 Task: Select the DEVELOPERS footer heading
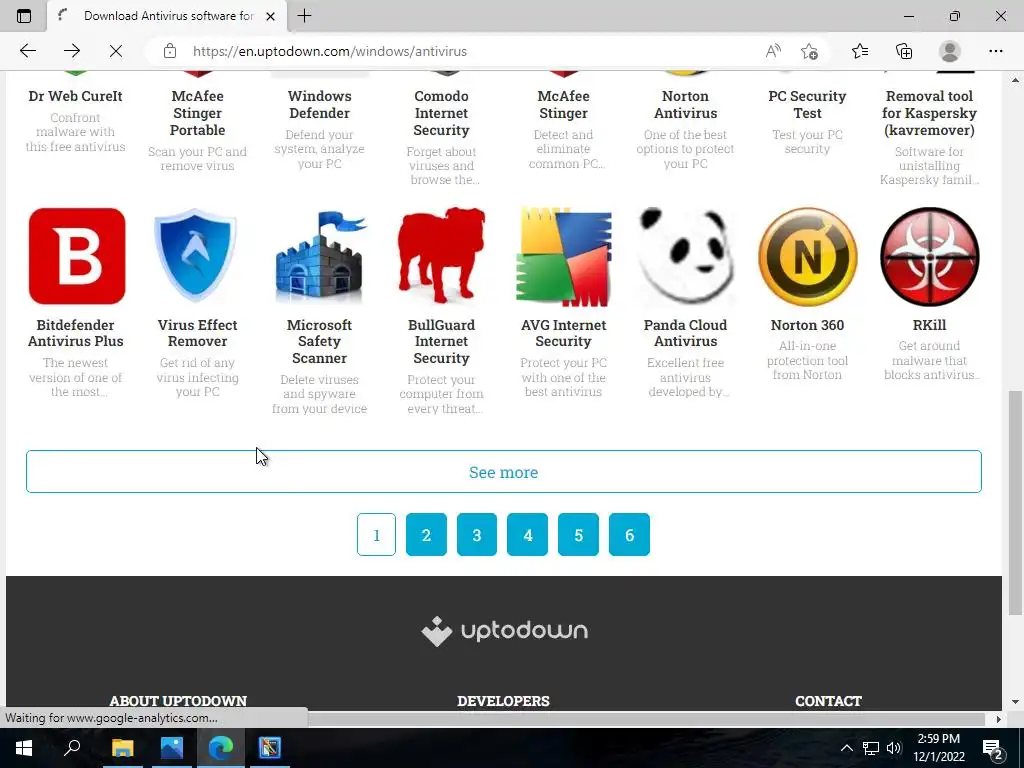tap(504, 701)
